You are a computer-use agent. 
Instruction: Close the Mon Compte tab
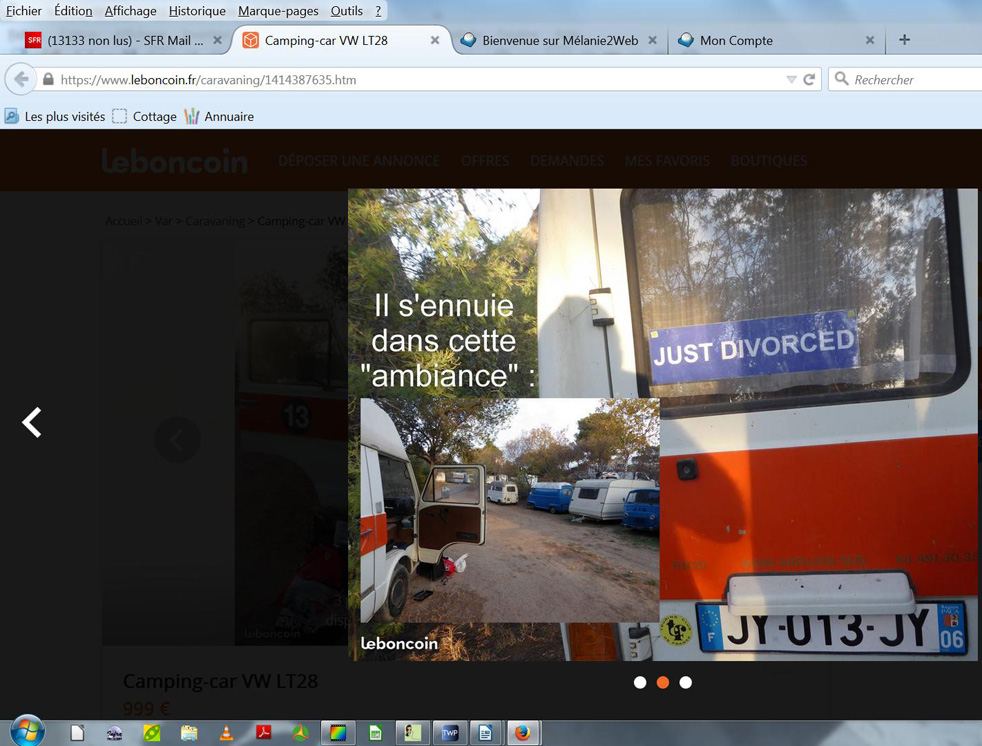click(869, 40)
